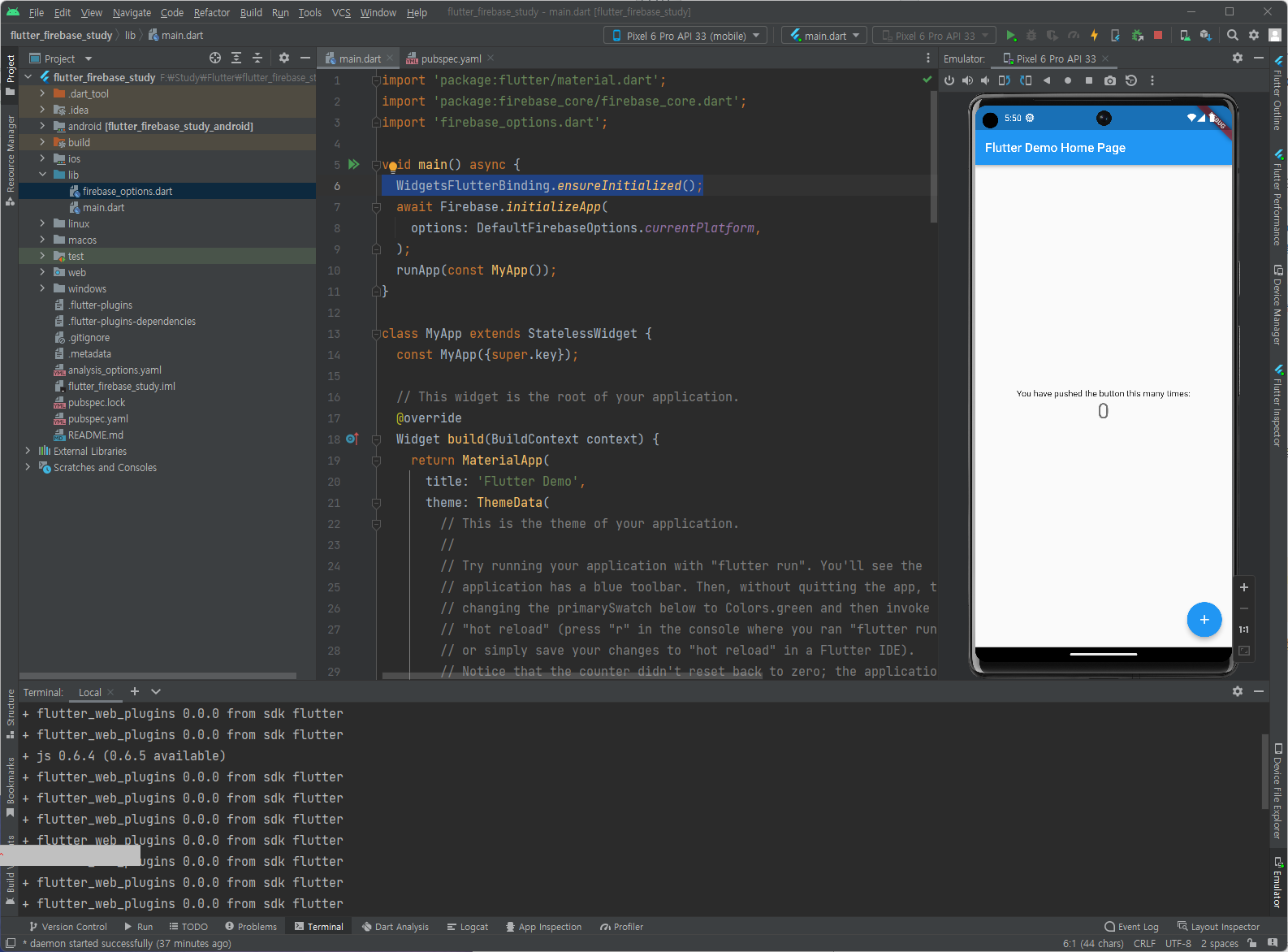Viewport: 1288px width, 952px height.
Task: Open the Pixel 6 Pro API 33 (mobile) device dropdown
Action: coord(686,36)
